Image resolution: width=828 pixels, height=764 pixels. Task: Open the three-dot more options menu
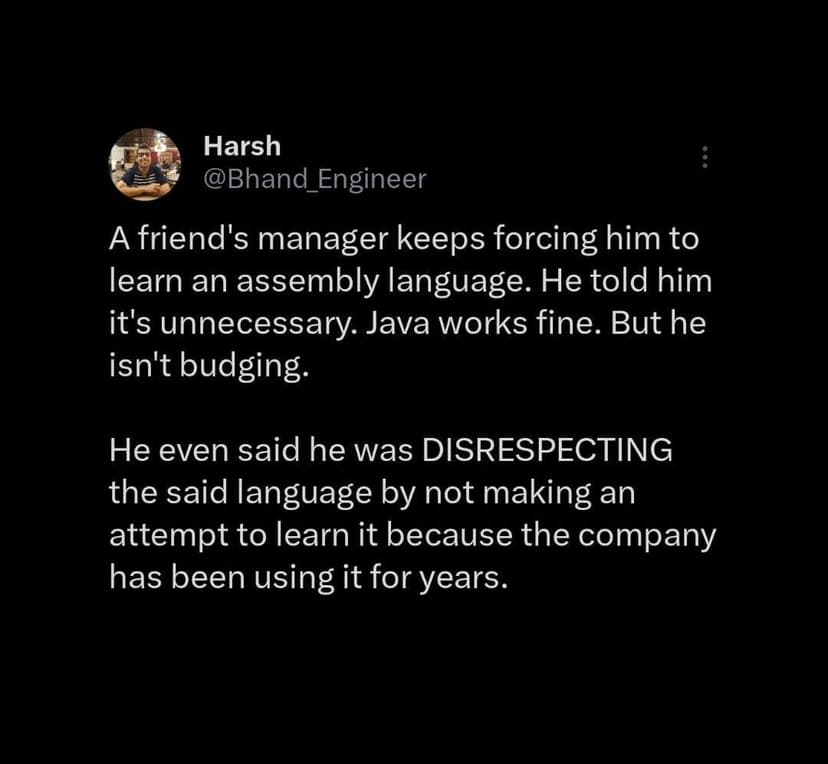(x=704, y=157)
